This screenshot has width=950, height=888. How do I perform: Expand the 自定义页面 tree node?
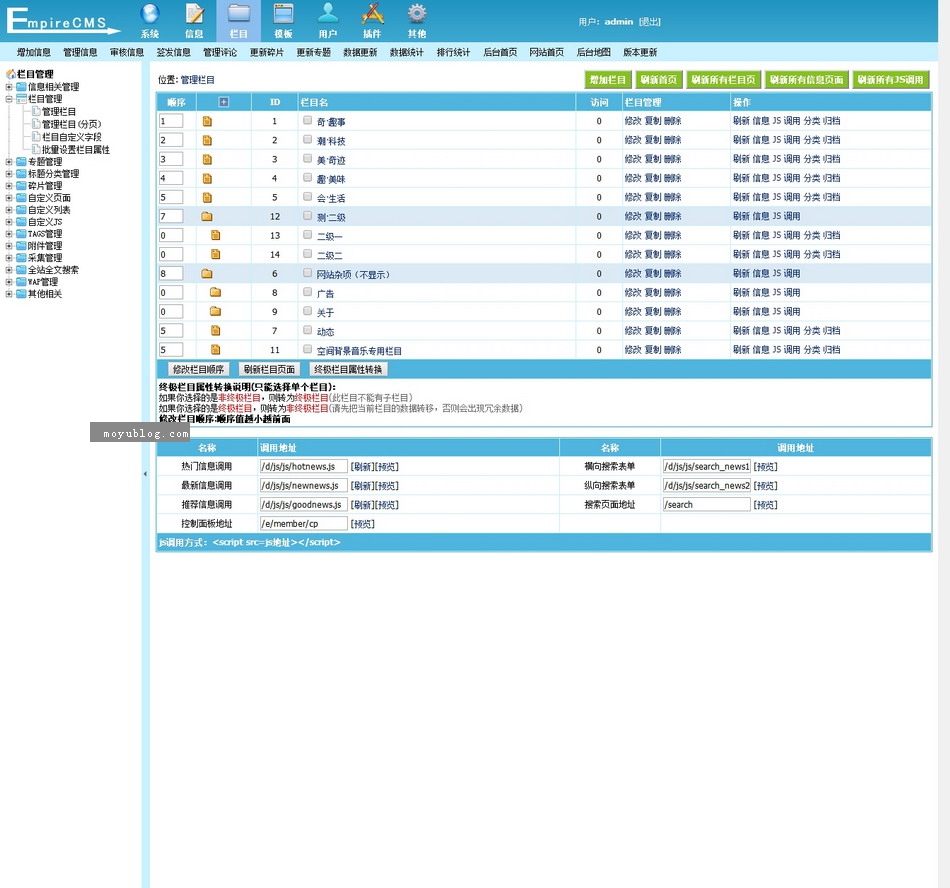point(9,198)
